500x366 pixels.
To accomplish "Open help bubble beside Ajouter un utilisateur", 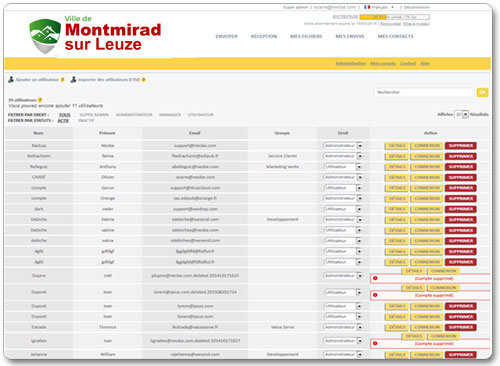I will point(62,80).
